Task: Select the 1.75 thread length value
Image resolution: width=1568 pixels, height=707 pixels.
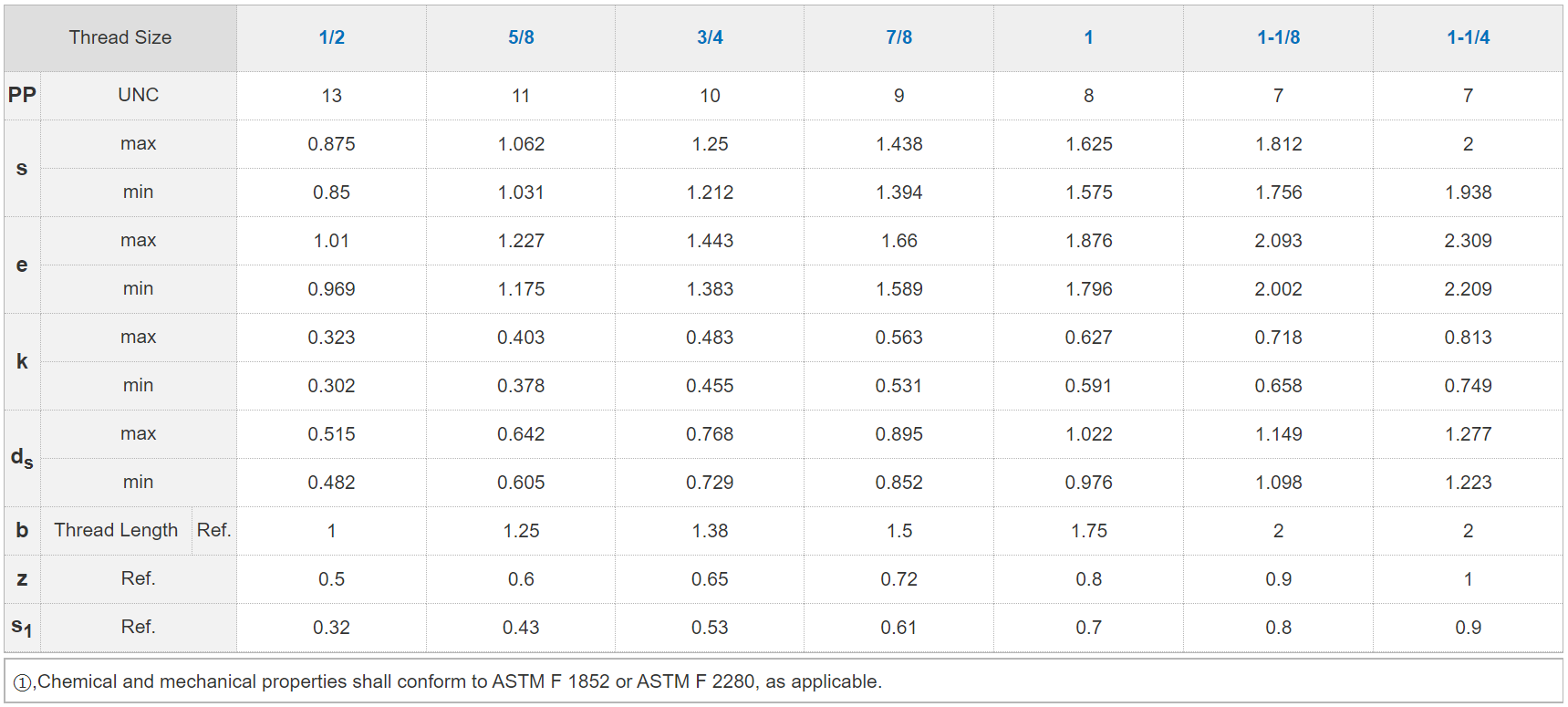Action: 1088,531
